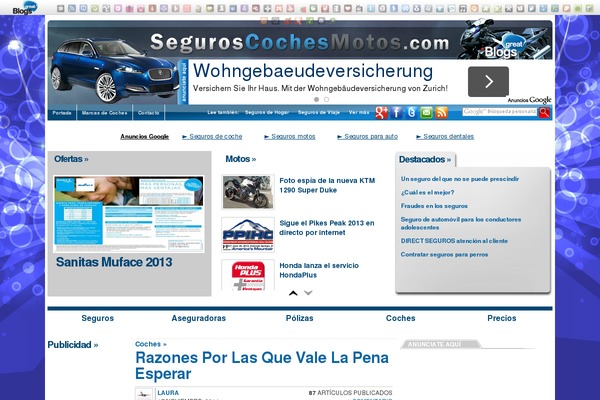Open the Twitter social icon
Screen dimensions: 600x400
(x=411, y=113)
